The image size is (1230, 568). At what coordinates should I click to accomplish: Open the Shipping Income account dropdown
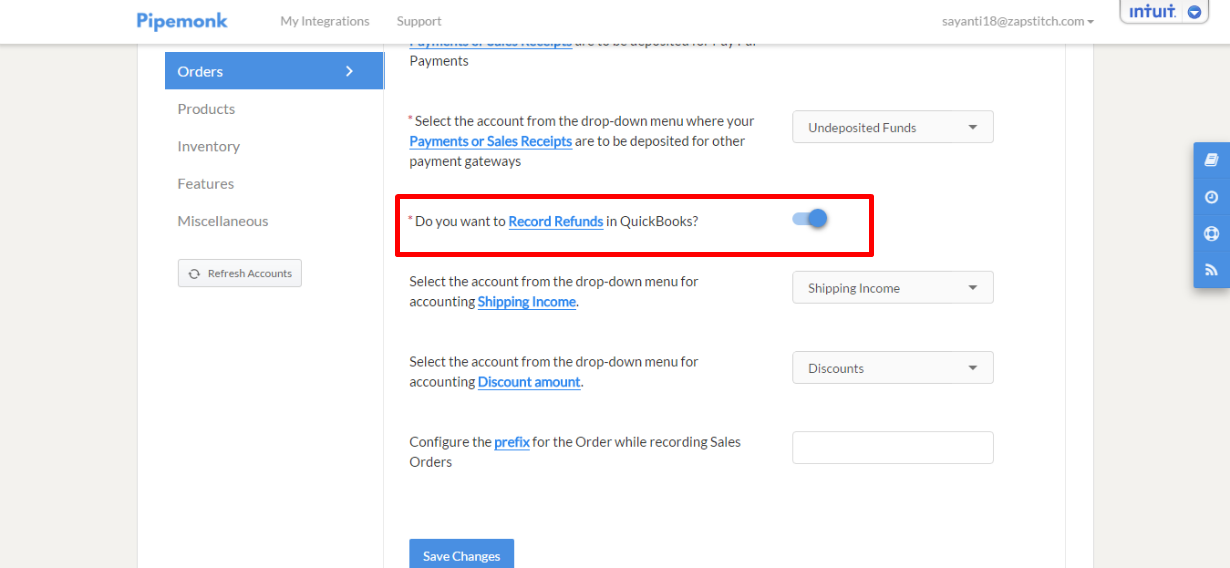(x=893, y=287)
